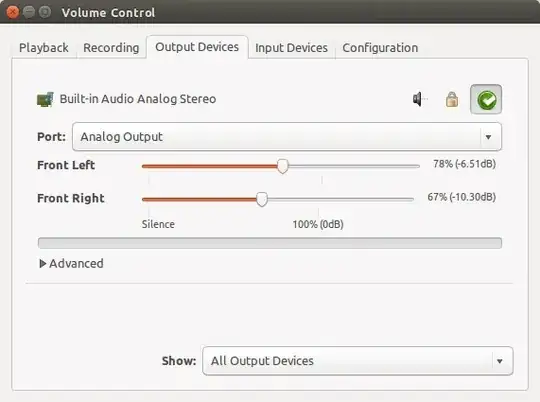Open the Input Devices tab
540x402 pixels.
coord(291,48)
